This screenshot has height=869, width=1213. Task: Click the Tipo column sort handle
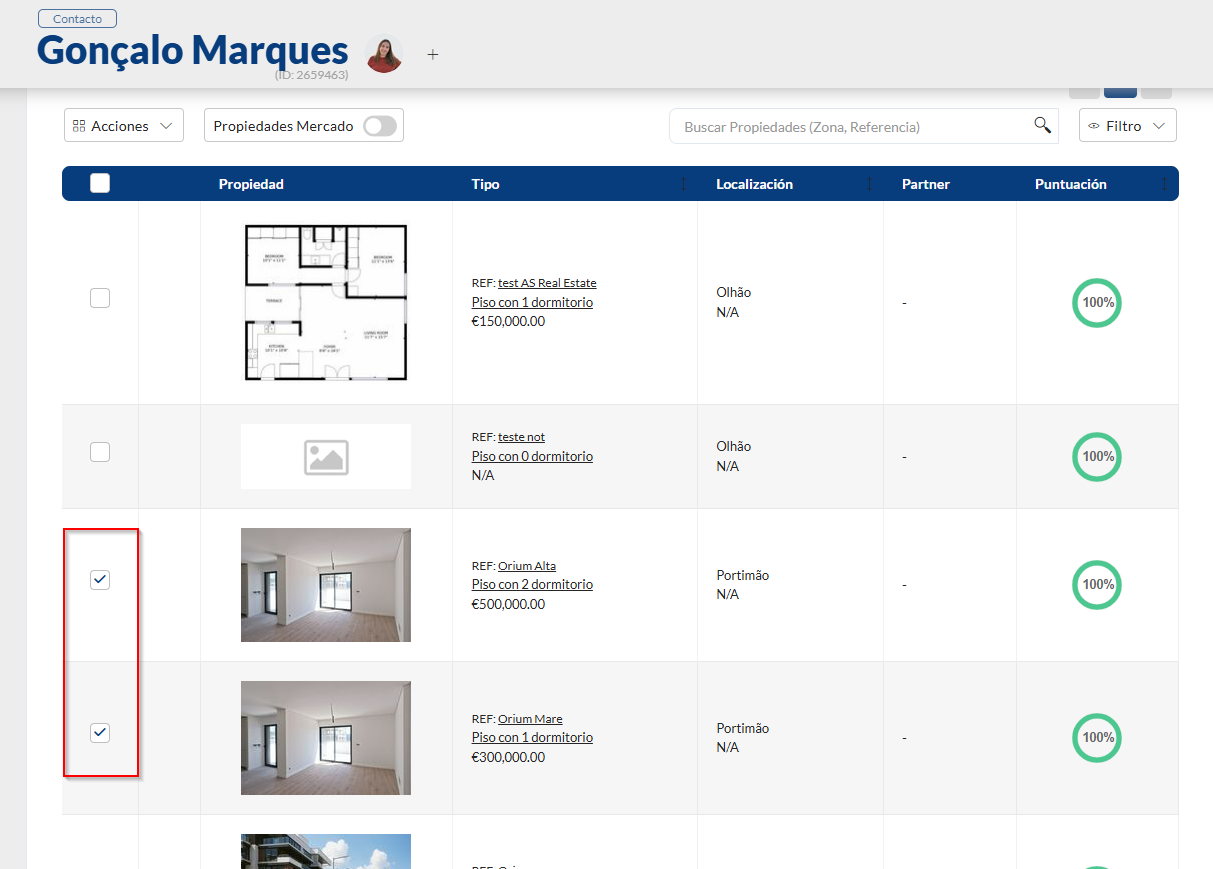[x=684, y=184]
